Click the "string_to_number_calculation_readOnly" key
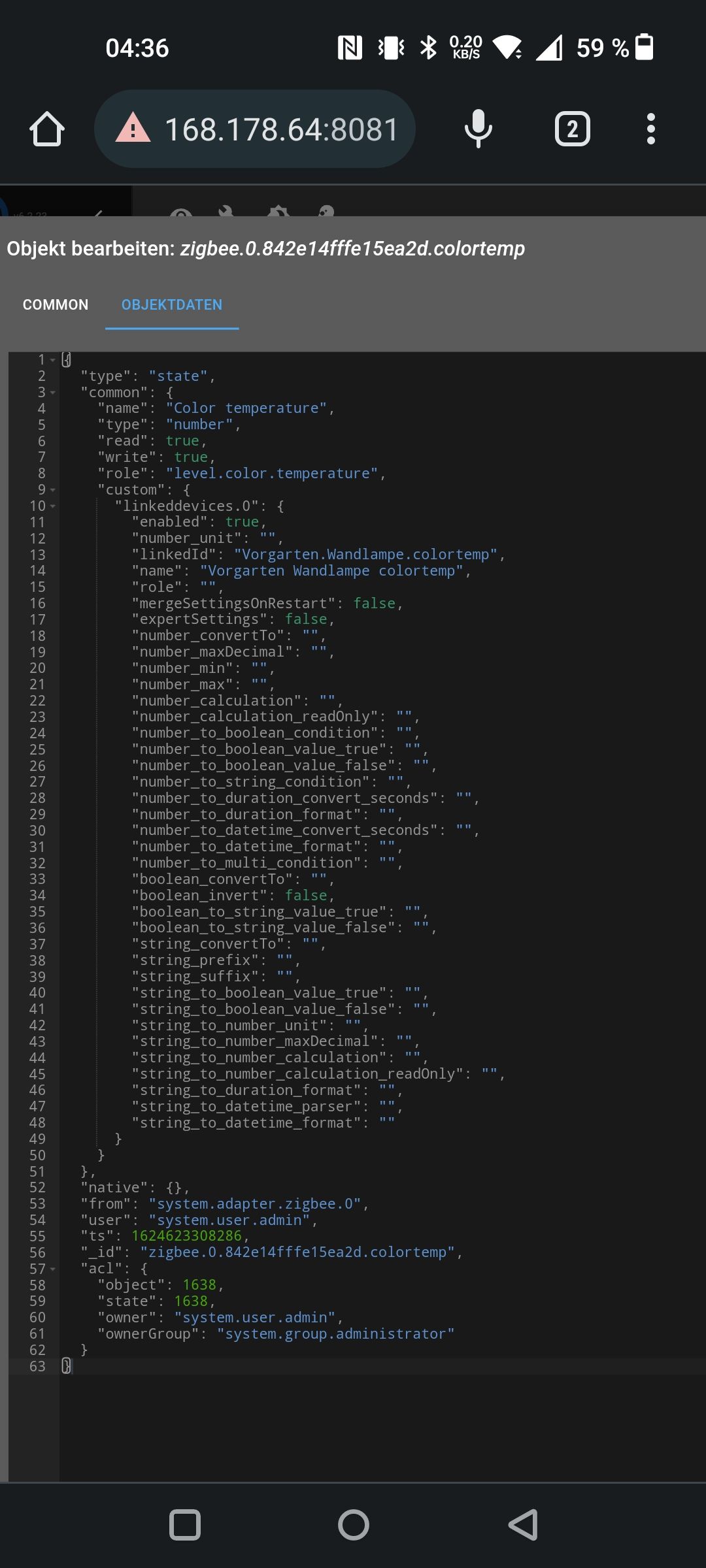Image resolution: width=706 pixels, height=1568 pixels. [x=297, y=1074]
